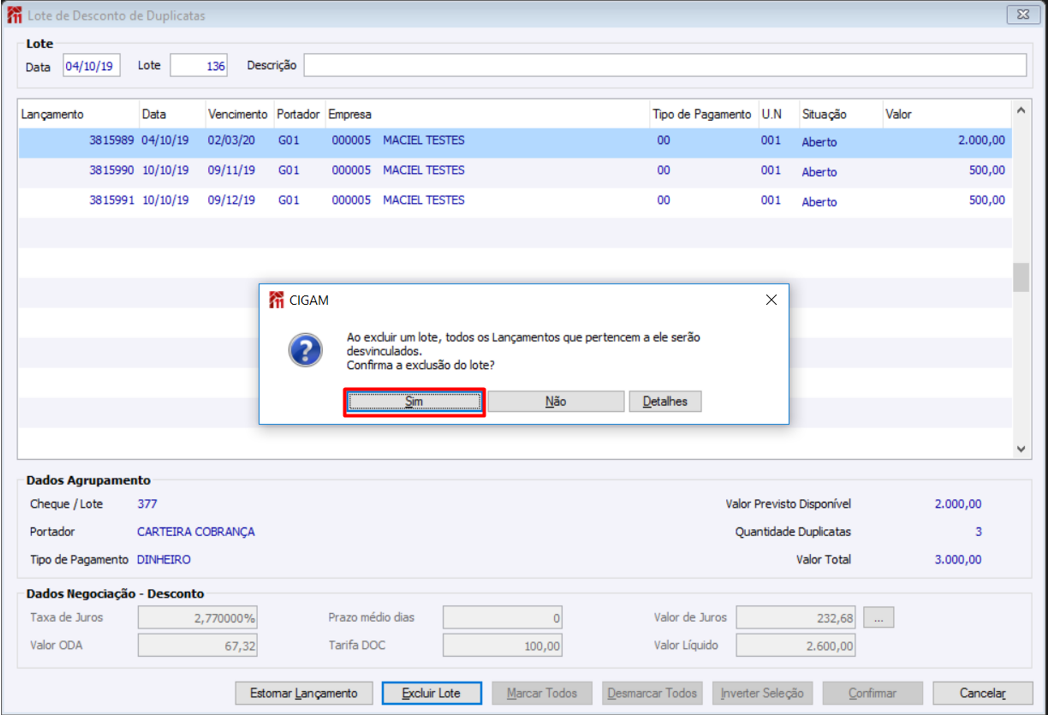
Task: Click the DINHEIRO payment type value
Action: pos(164,560)
